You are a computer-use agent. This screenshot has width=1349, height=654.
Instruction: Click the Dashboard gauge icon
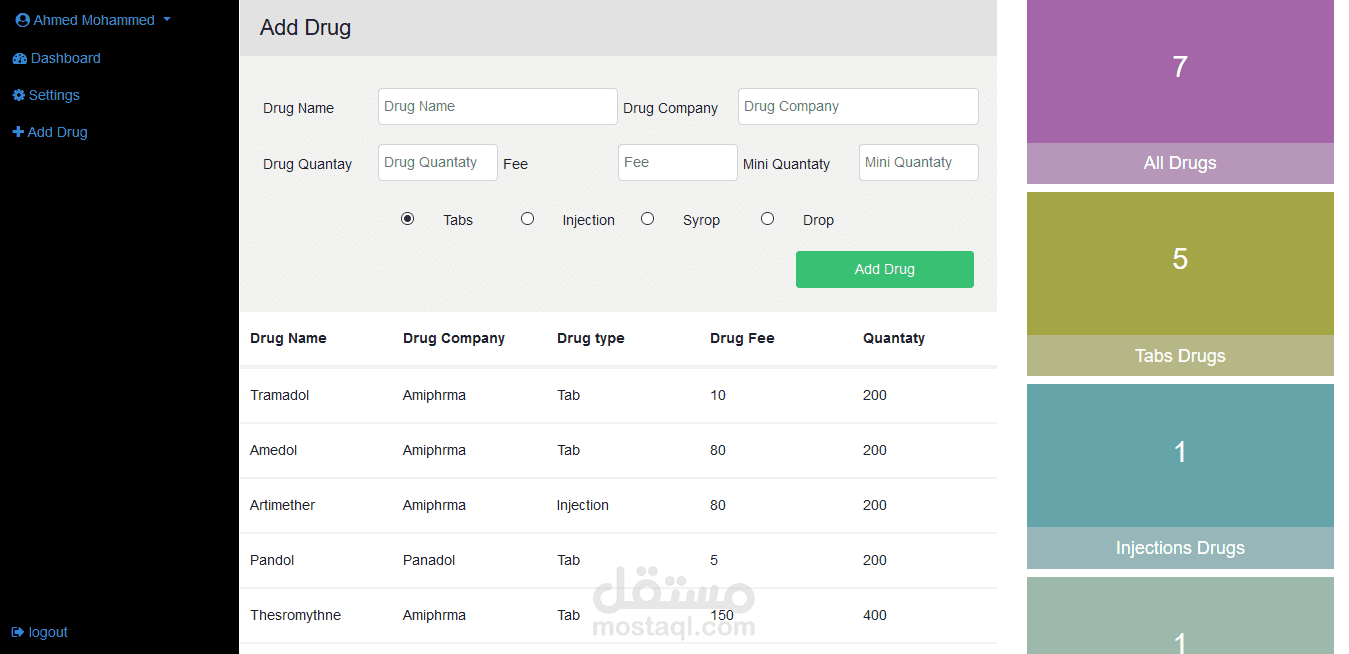pyautogui.click(x=19, y=58)
